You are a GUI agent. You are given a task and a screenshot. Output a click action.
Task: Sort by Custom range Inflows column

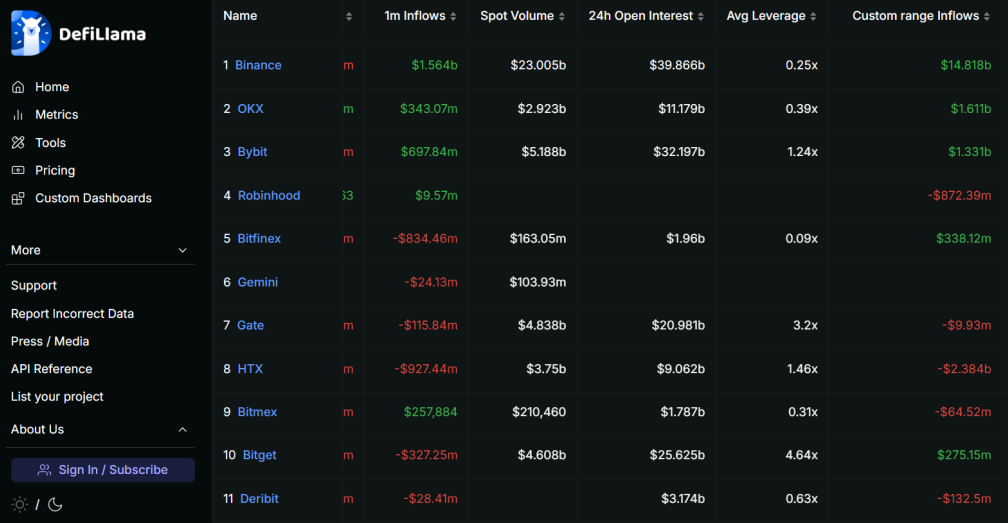[921, 16]
